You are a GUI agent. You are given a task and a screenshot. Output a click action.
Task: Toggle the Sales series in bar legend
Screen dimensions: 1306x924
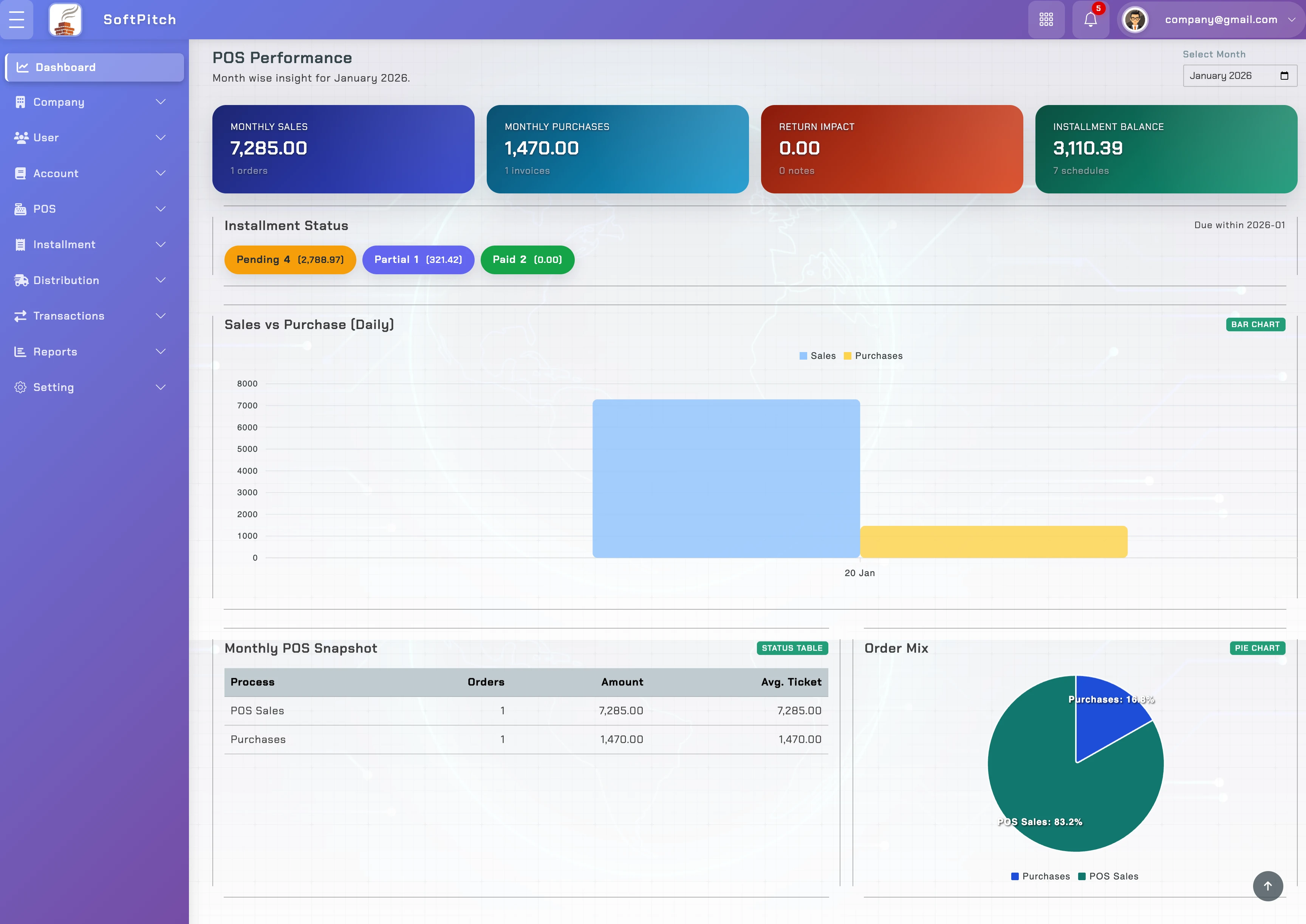click(x=817, y=355)
